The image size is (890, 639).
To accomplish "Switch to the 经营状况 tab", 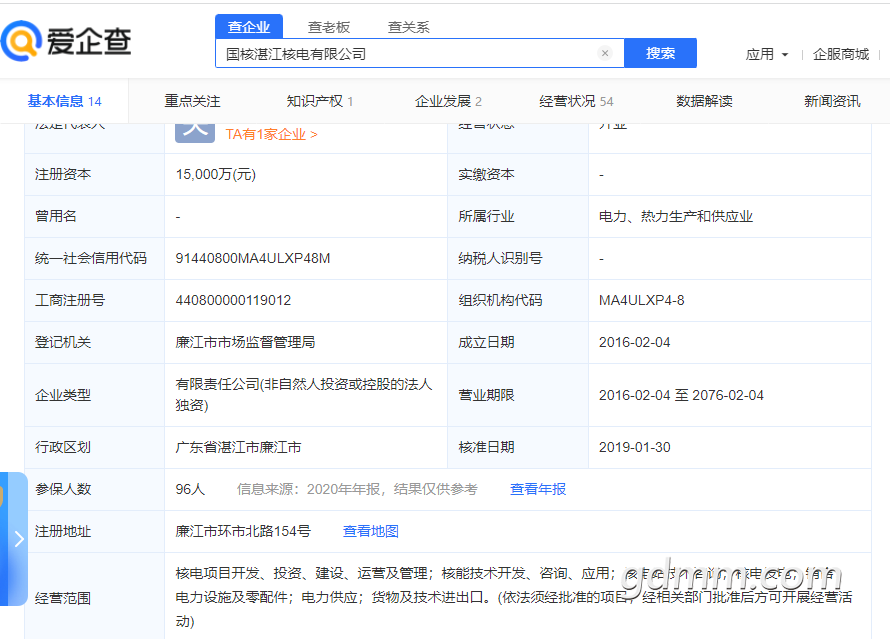I will pos(576,102).
